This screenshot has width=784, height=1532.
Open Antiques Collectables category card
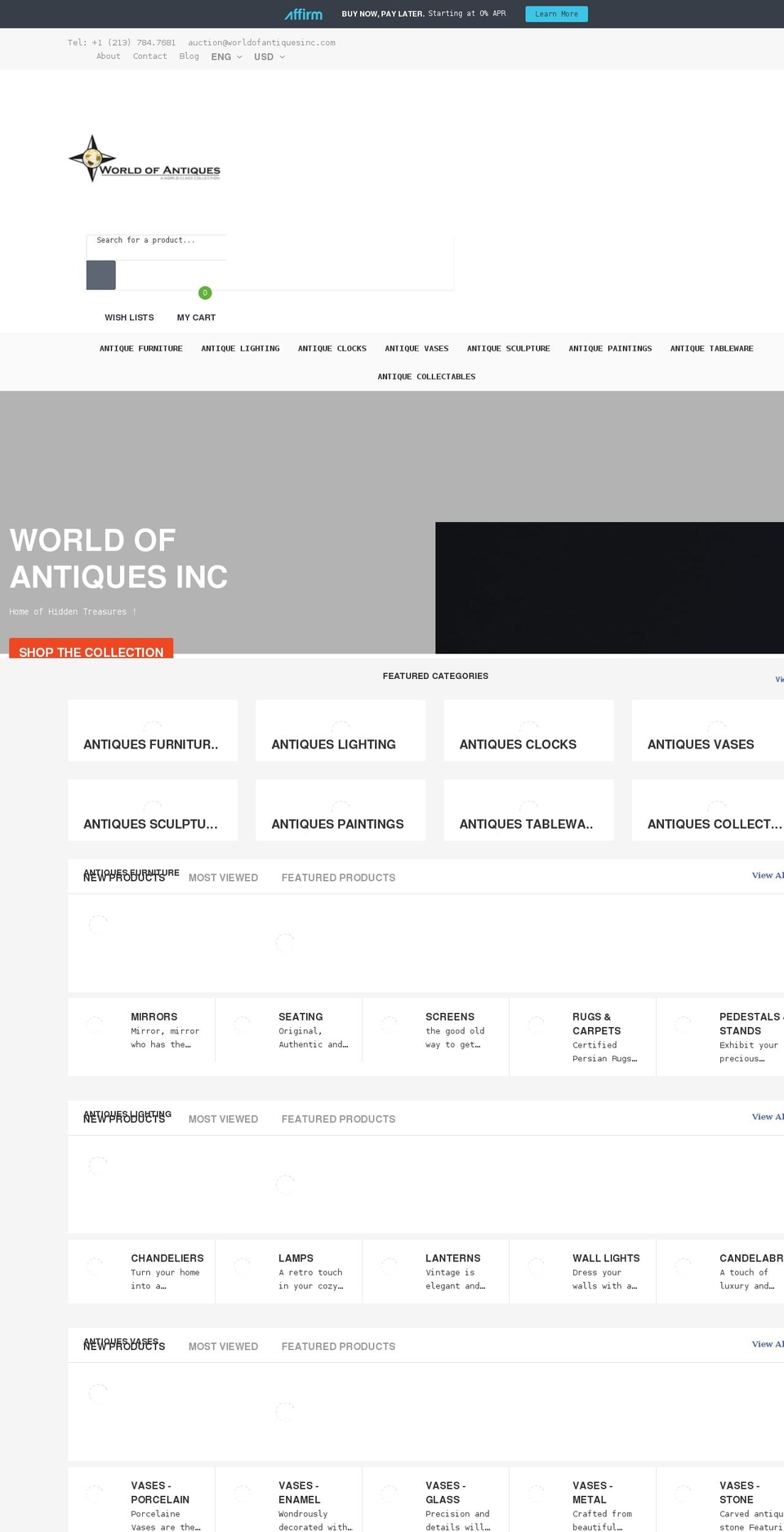[x=708, y=810]
